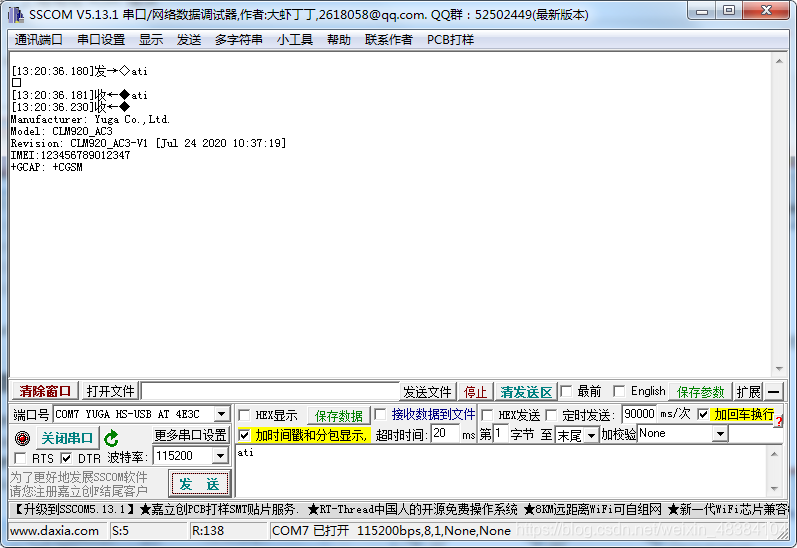
Task: Click the S:5 sent counter
Action: [120, 531]
